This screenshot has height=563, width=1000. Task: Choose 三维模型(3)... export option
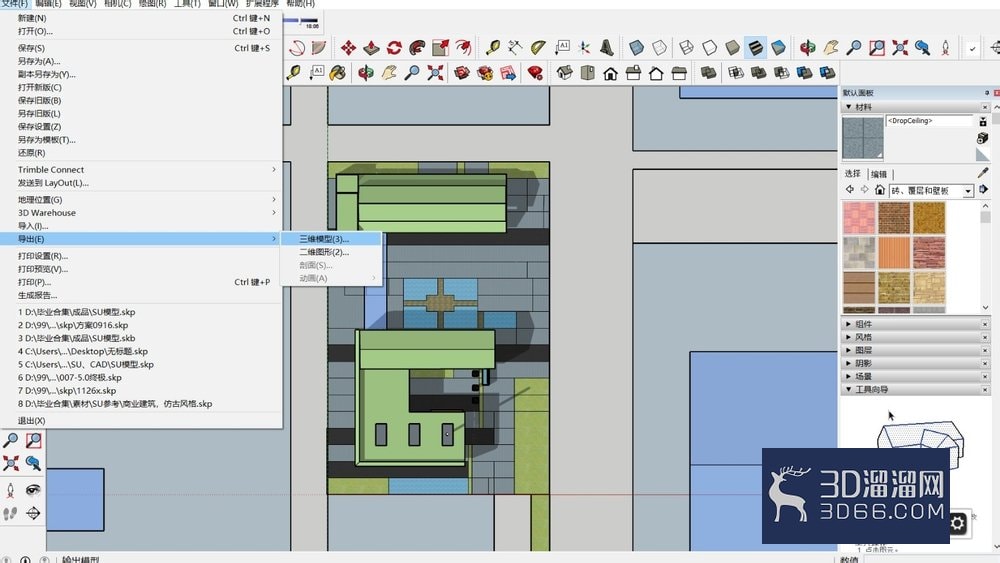(x=332, y=239)
